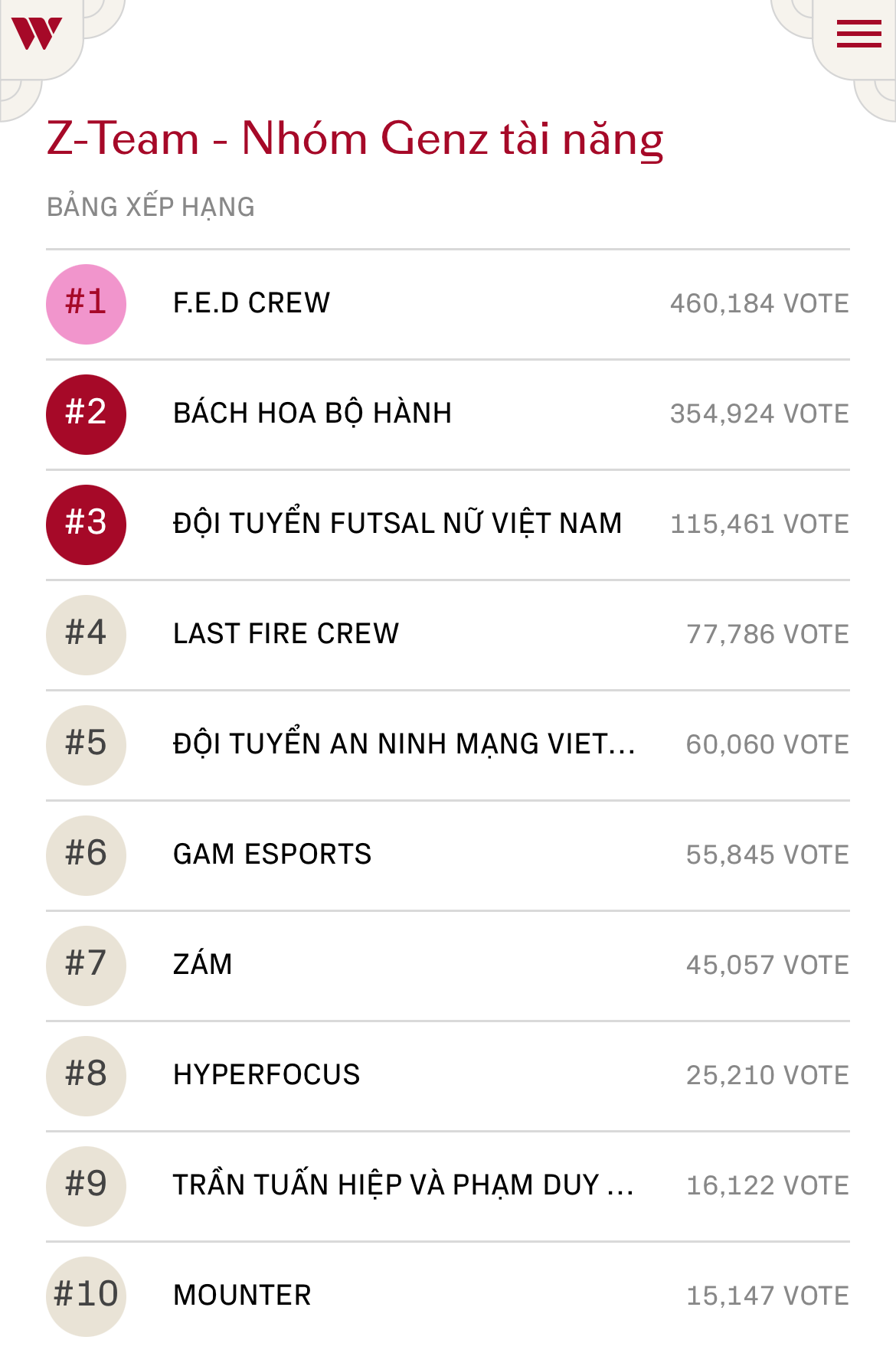Click the #6 rank badge
896x1366 pixels.
click(x=86, y=855)
